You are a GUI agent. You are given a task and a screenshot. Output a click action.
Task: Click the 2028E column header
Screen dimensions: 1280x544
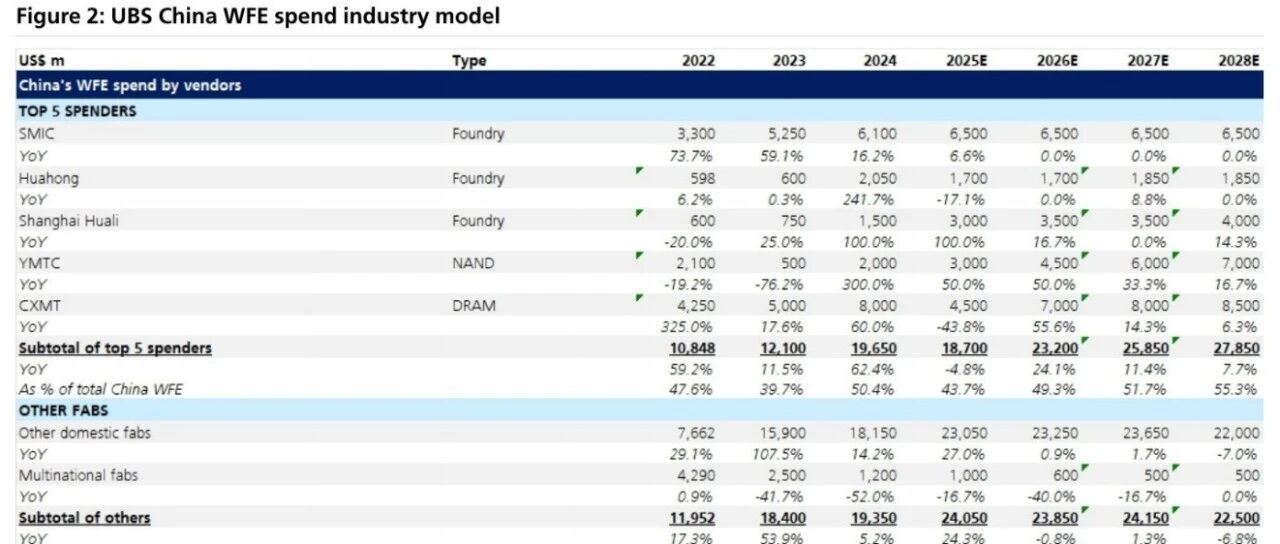[x=1239, y=61]
